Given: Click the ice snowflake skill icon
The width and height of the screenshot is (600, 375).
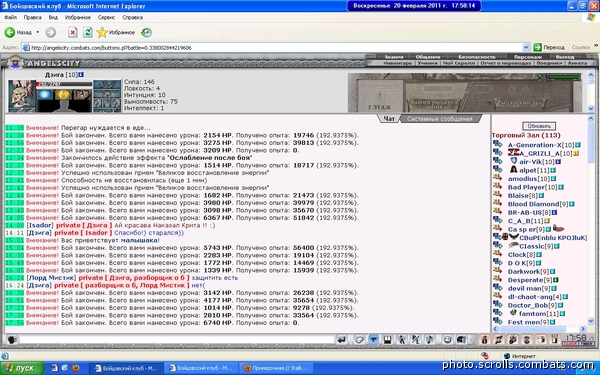Looking at the screenshot, I should pyautogui.click(x=45, y=94).
